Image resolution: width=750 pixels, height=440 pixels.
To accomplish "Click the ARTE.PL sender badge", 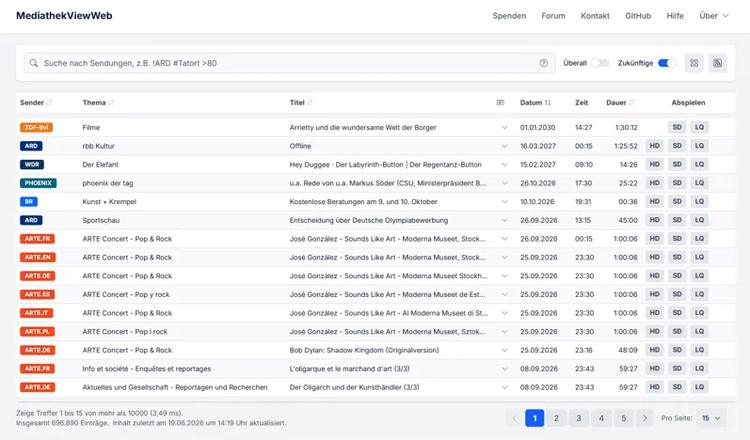I will pos(37,332).
